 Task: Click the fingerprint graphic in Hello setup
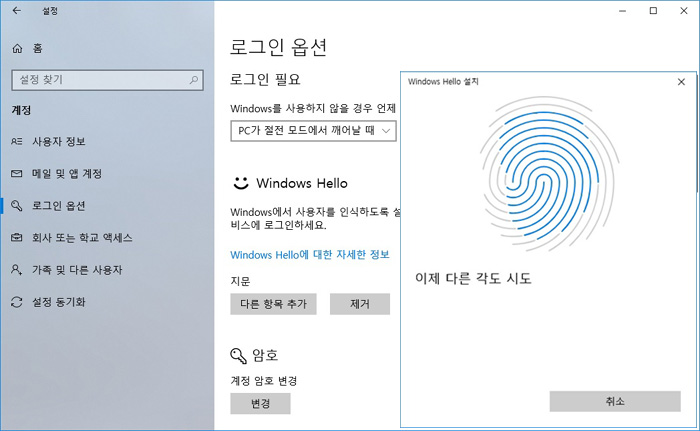(549, 174)
